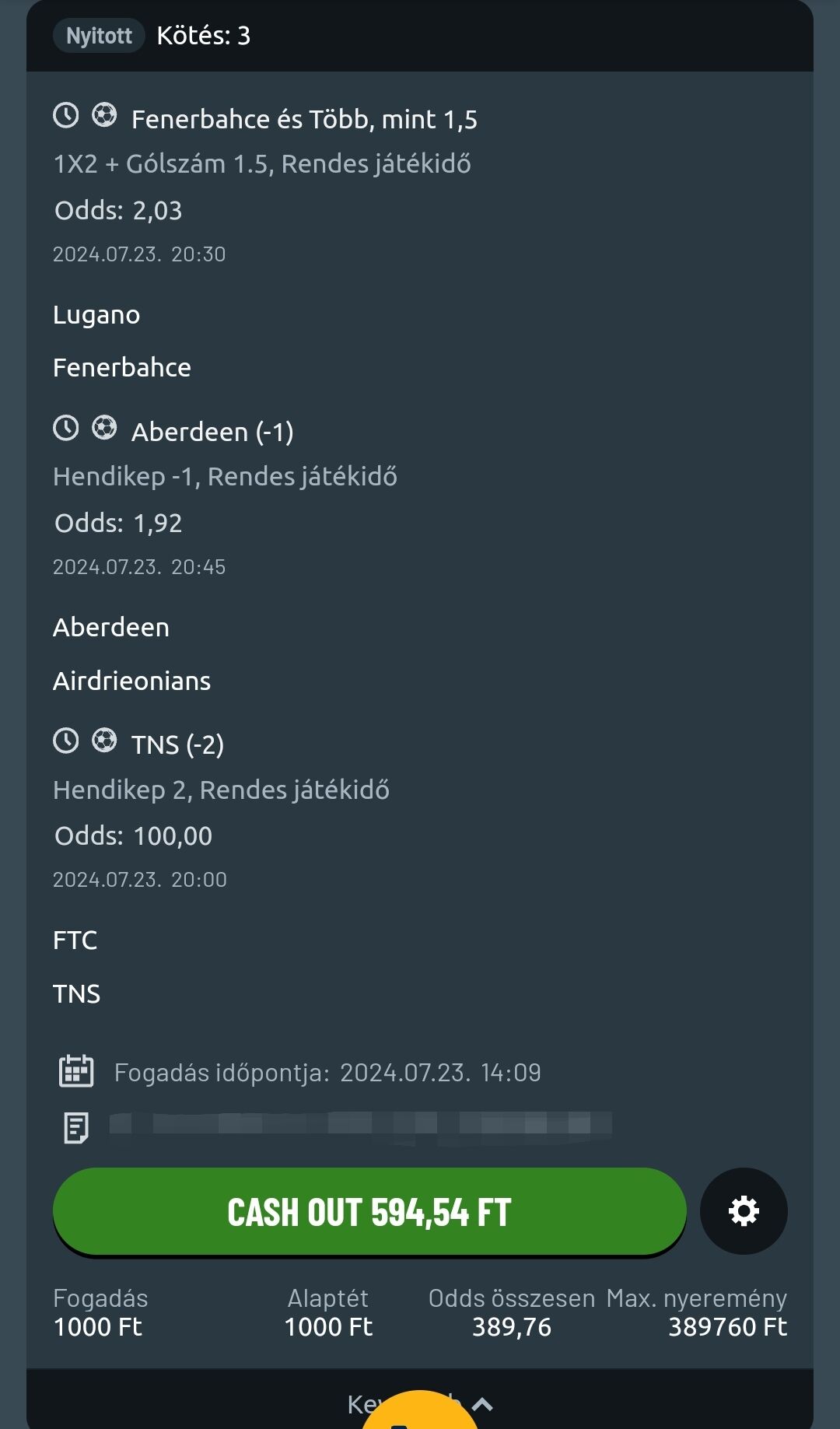Select the Fenerbahce és Több, mint 1,5 selection
This screenshot has height=1429, width=840.
[304, 120]
